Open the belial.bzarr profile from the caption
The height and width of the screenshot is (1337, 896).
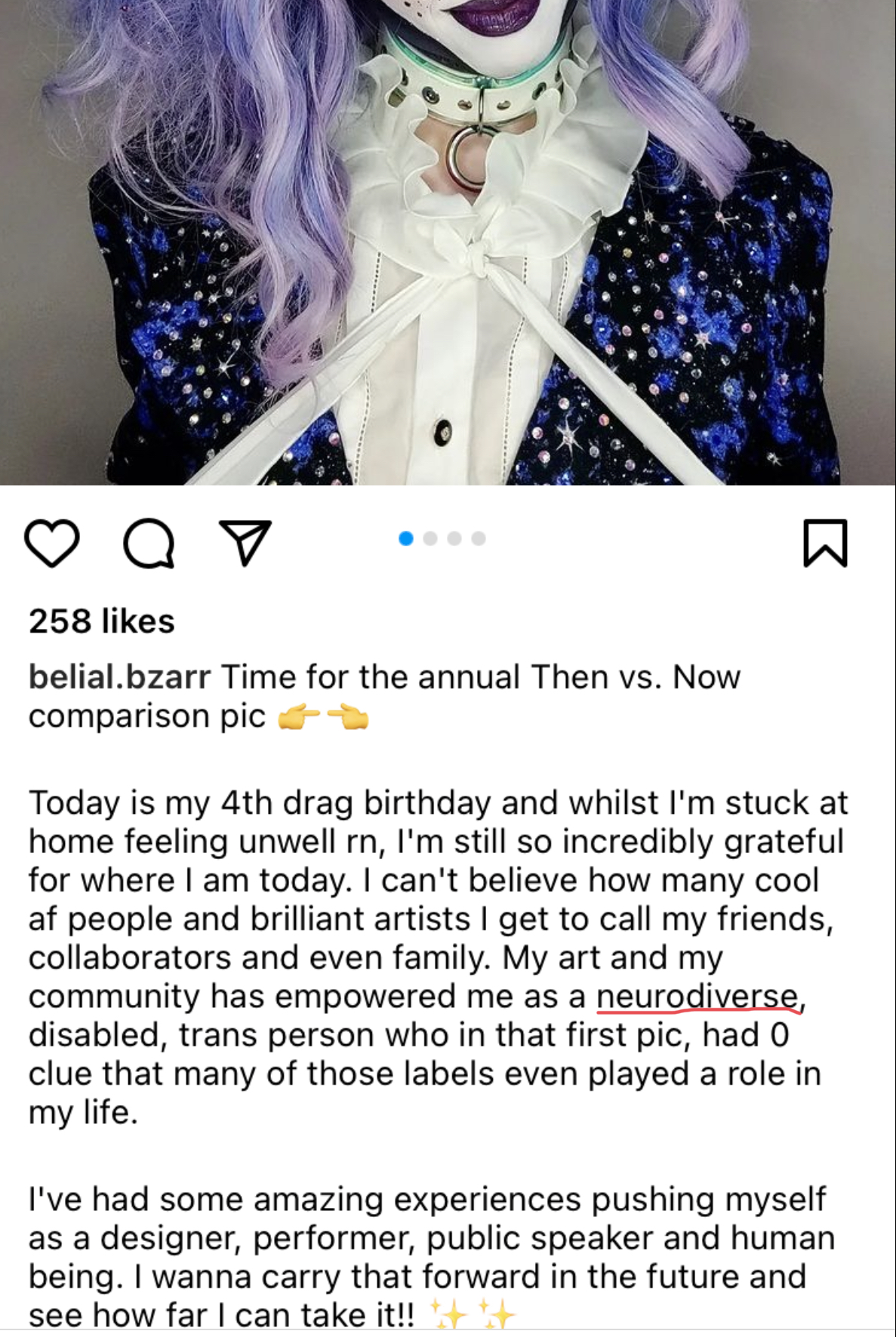click(x=119, y=676)
